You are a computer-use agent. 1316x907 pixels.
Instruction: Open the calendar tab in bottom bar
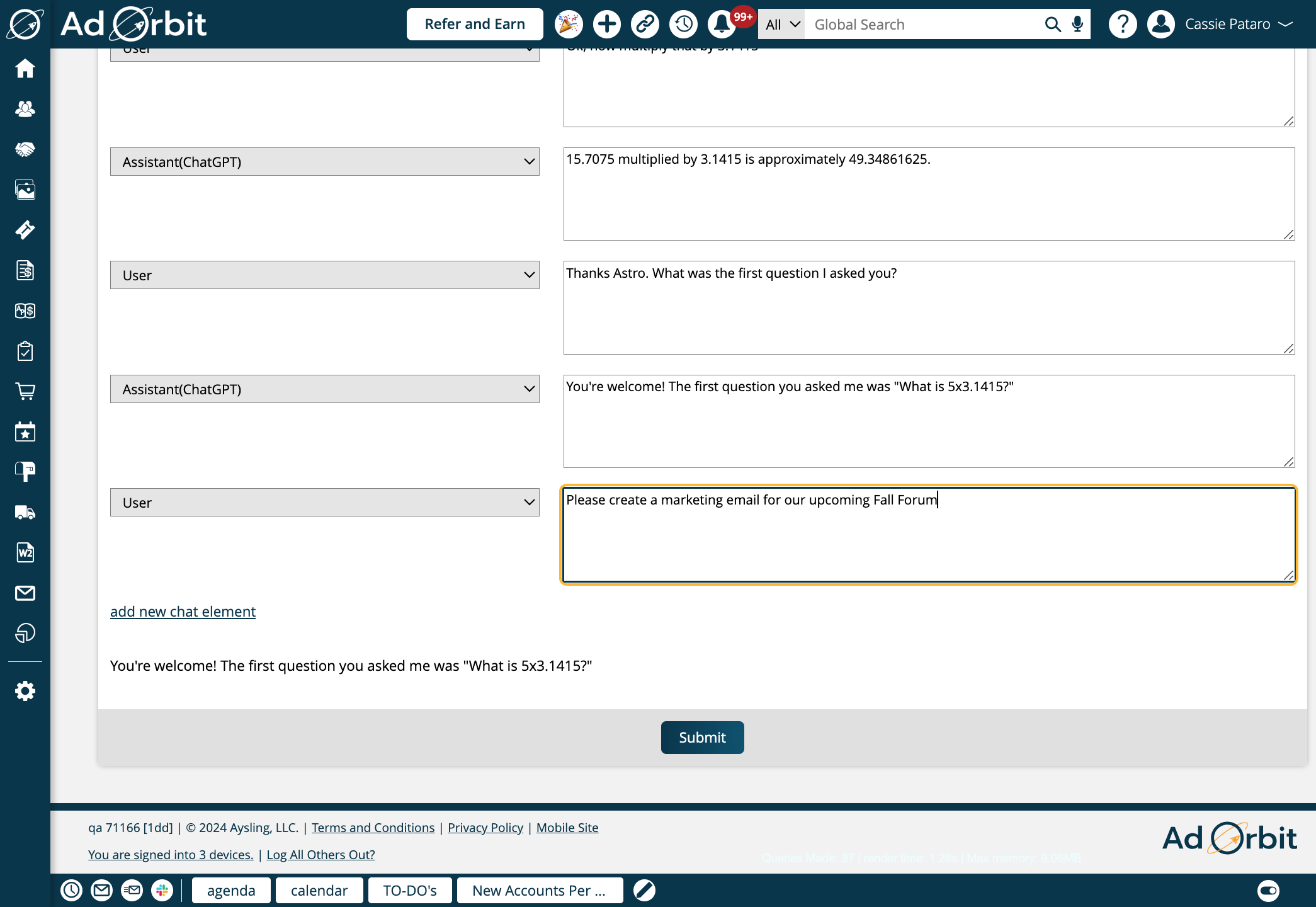319,890
